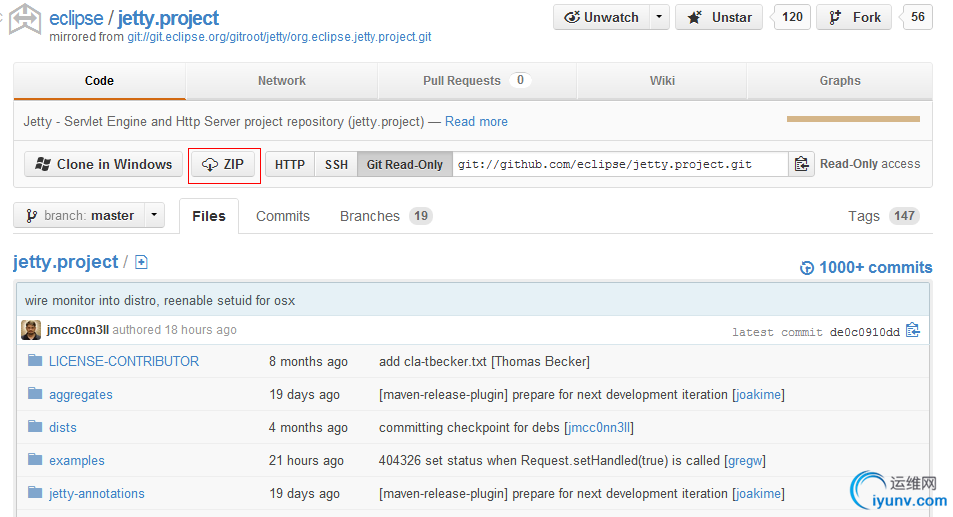Open the 'wire monitor into distro' commit message
Screen dimensions: 953x517
tap(160, 301)
